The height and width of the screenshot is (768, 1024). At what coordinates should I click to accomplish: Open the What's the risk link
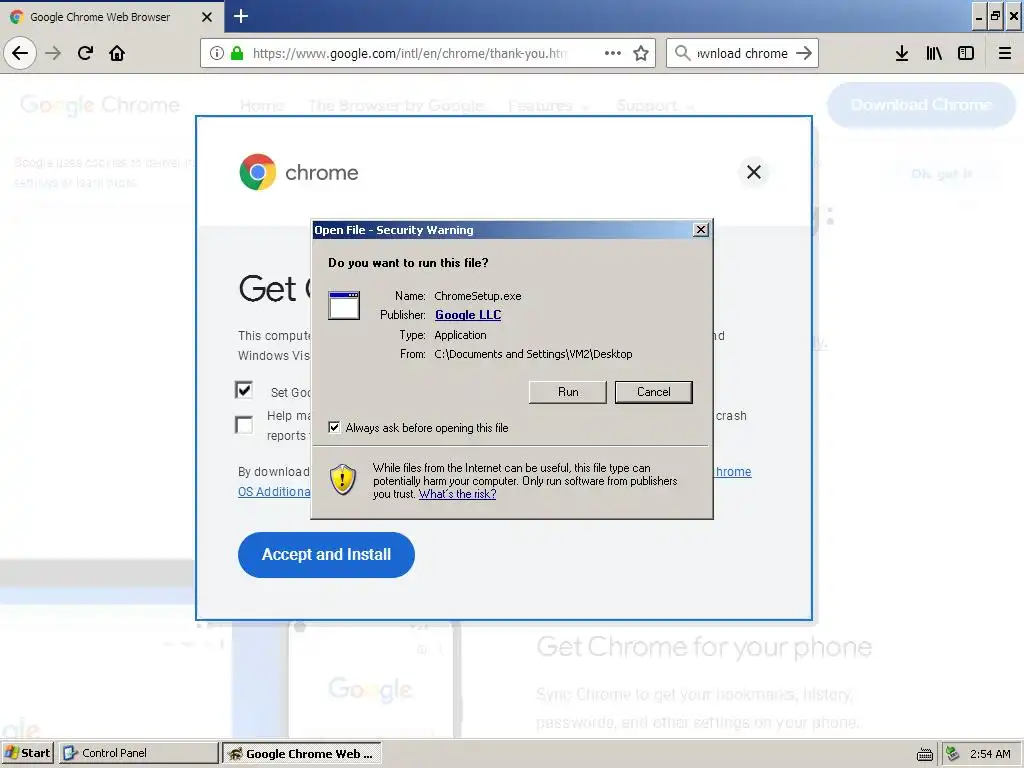coord(457,494)
